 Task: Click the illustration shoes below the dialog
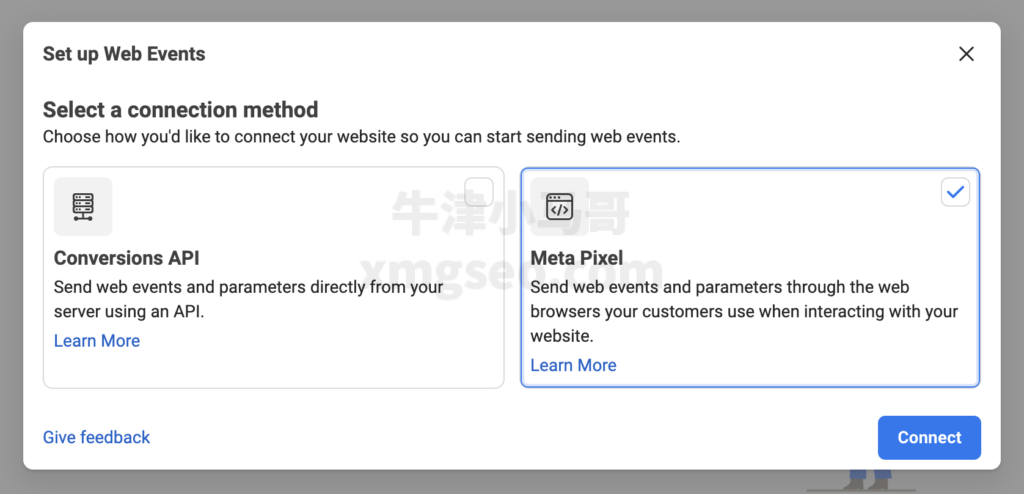866,482
